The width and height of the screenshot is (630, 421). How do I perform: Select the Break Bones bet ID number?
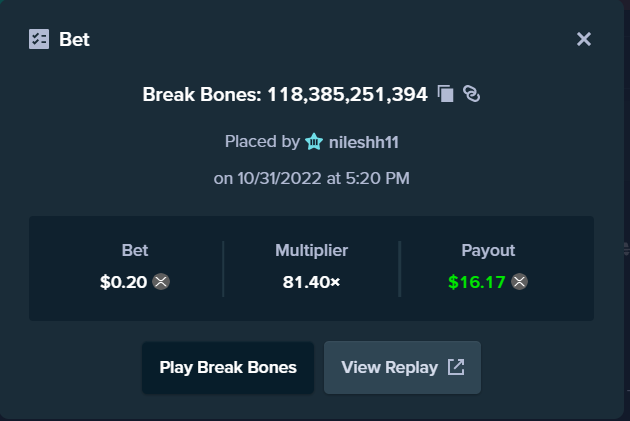[x=348, y=95]
